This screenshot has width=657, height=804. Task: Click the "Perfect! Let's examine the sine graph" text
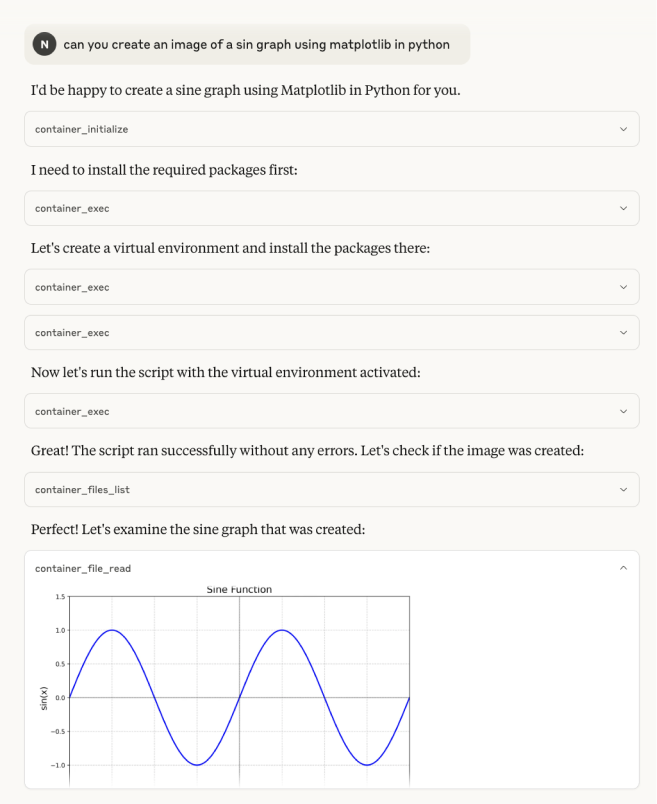pyautogui.click(x=197, y=529)
